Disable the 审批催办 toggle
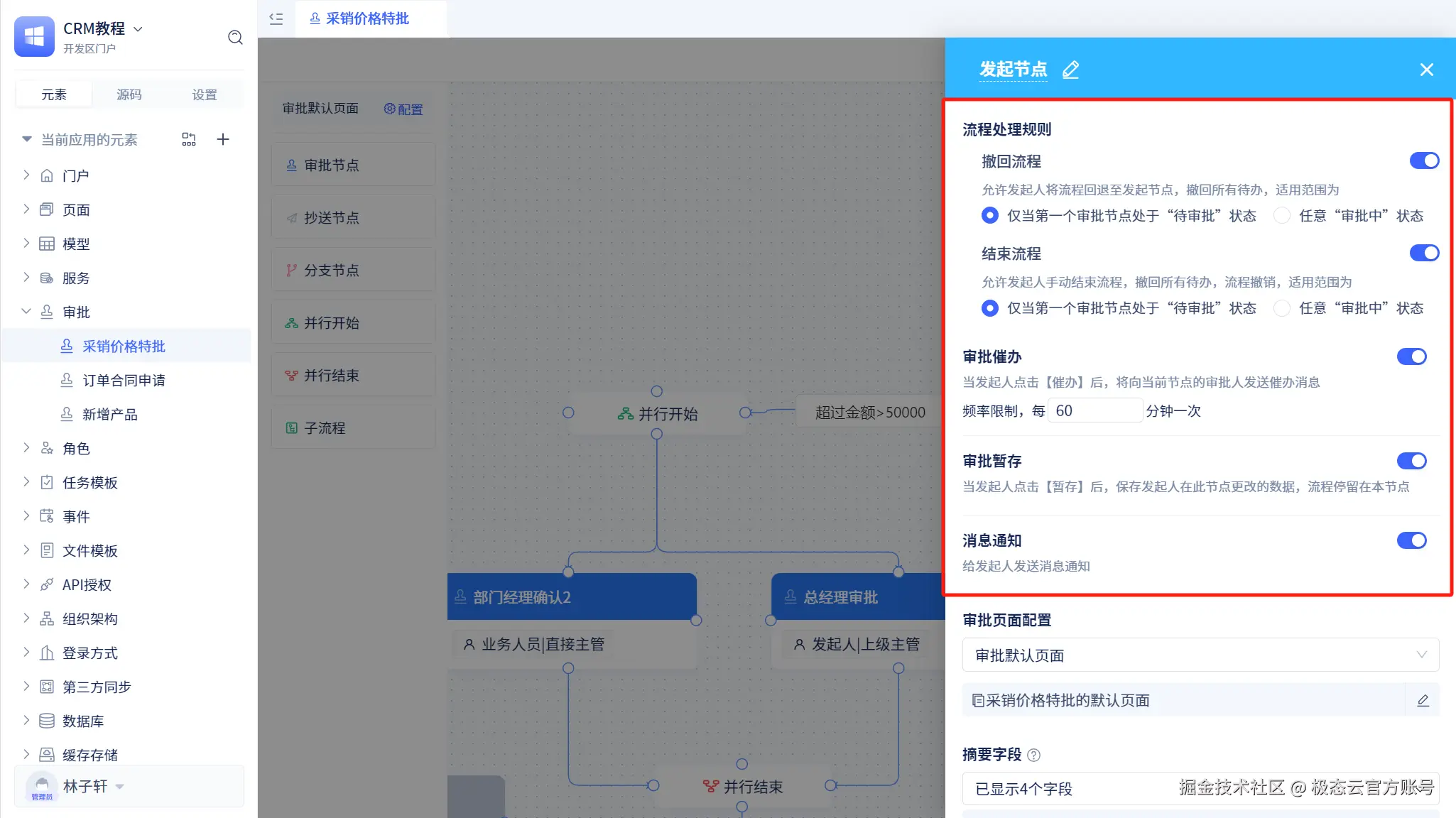The width and height of the screenshot is (1456, 818). click(1411, 356)
